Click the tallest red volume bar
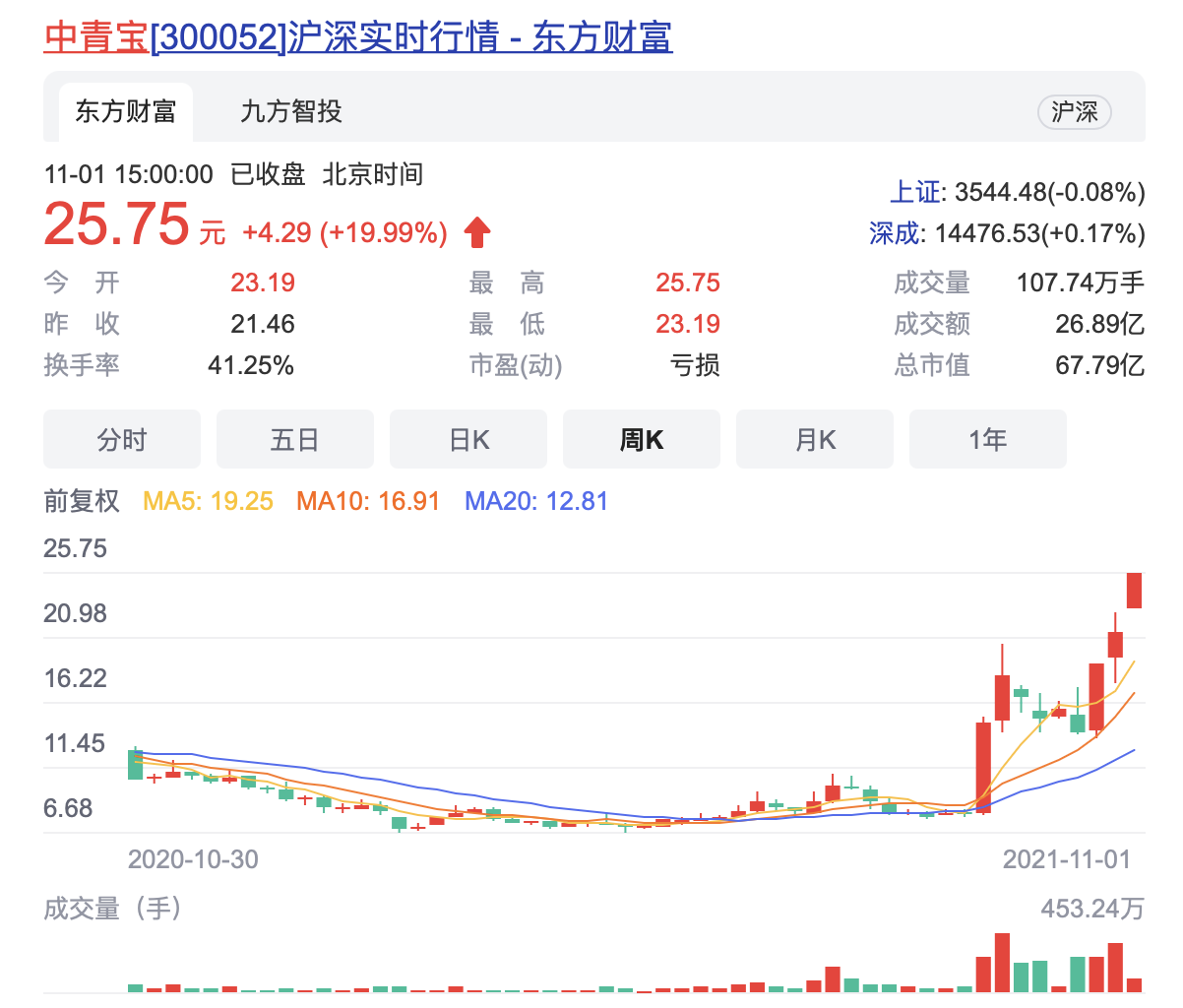This screenshot has width=1183, height=1008. coord(1002,963)
